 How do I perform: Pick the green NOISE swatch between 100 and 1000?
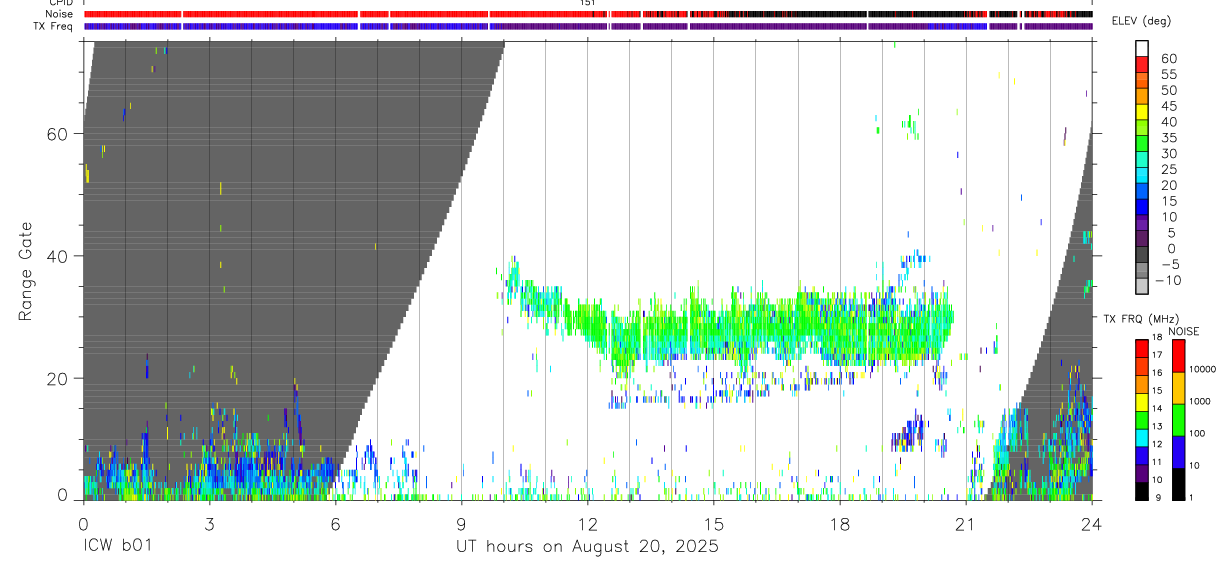coord(1178,420)
